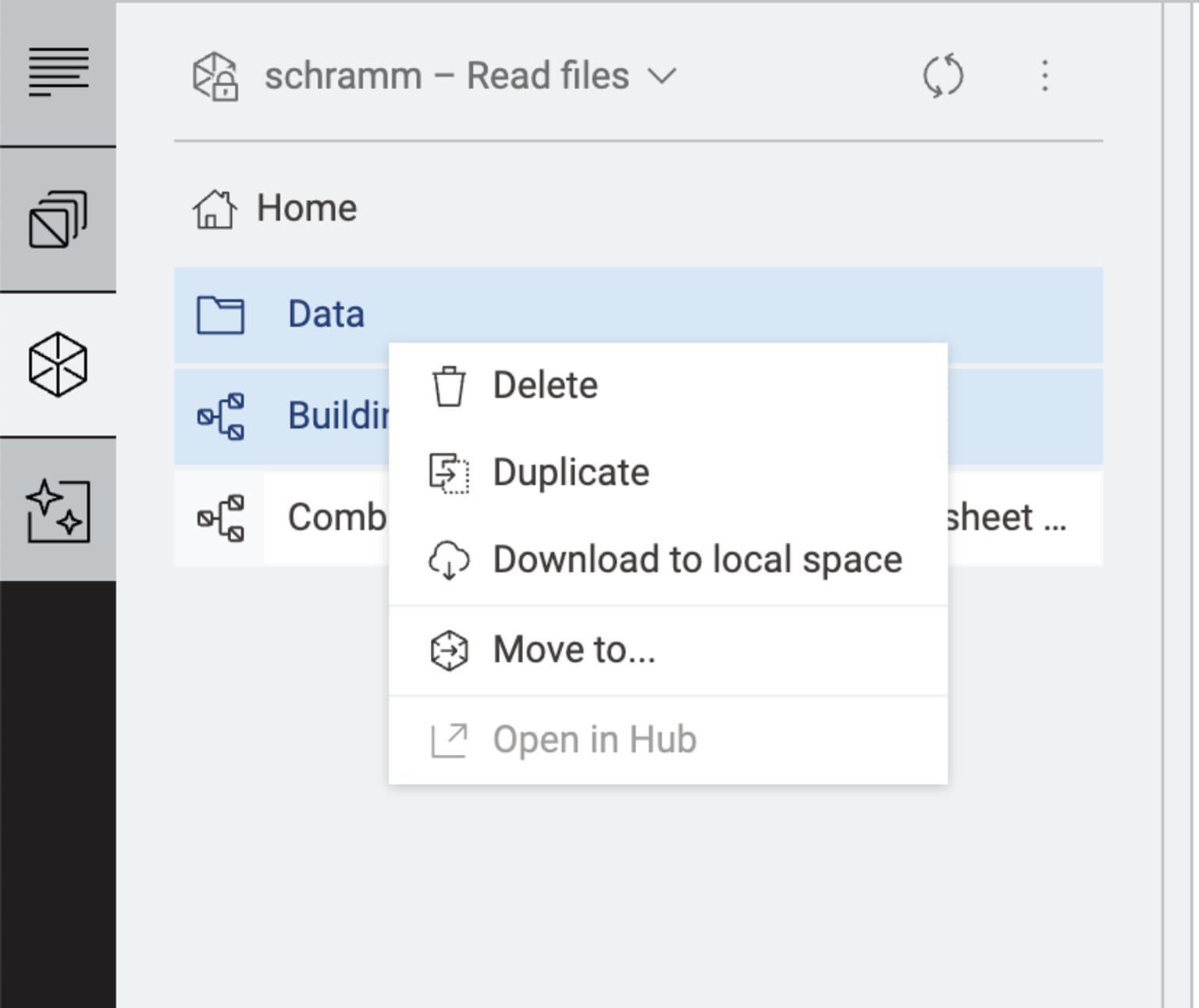
Task: Expand the schramm – Read files dropdown chevron
Action: pos(662,77)
